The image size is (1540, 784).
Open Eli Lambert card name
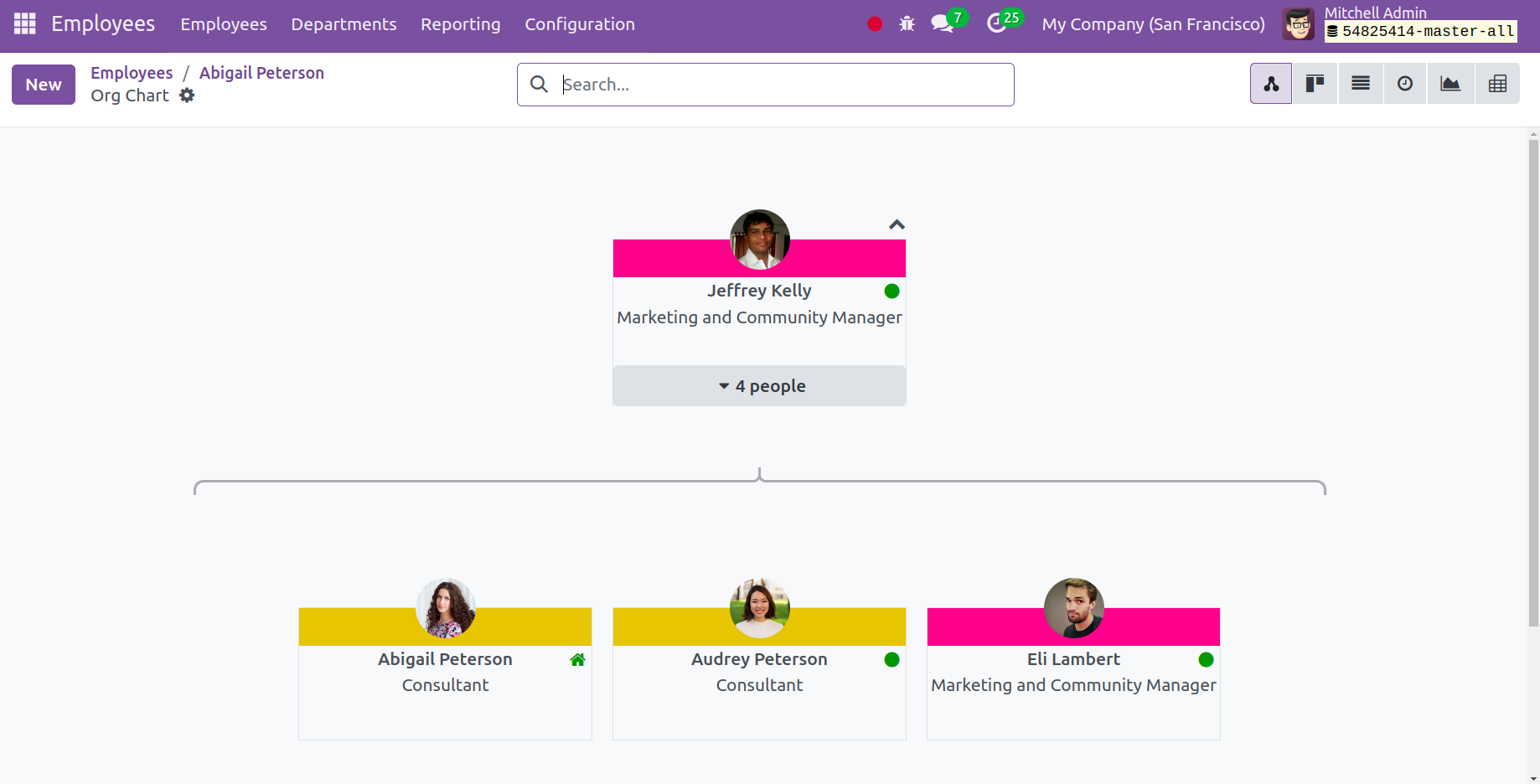click(1073, 659)
